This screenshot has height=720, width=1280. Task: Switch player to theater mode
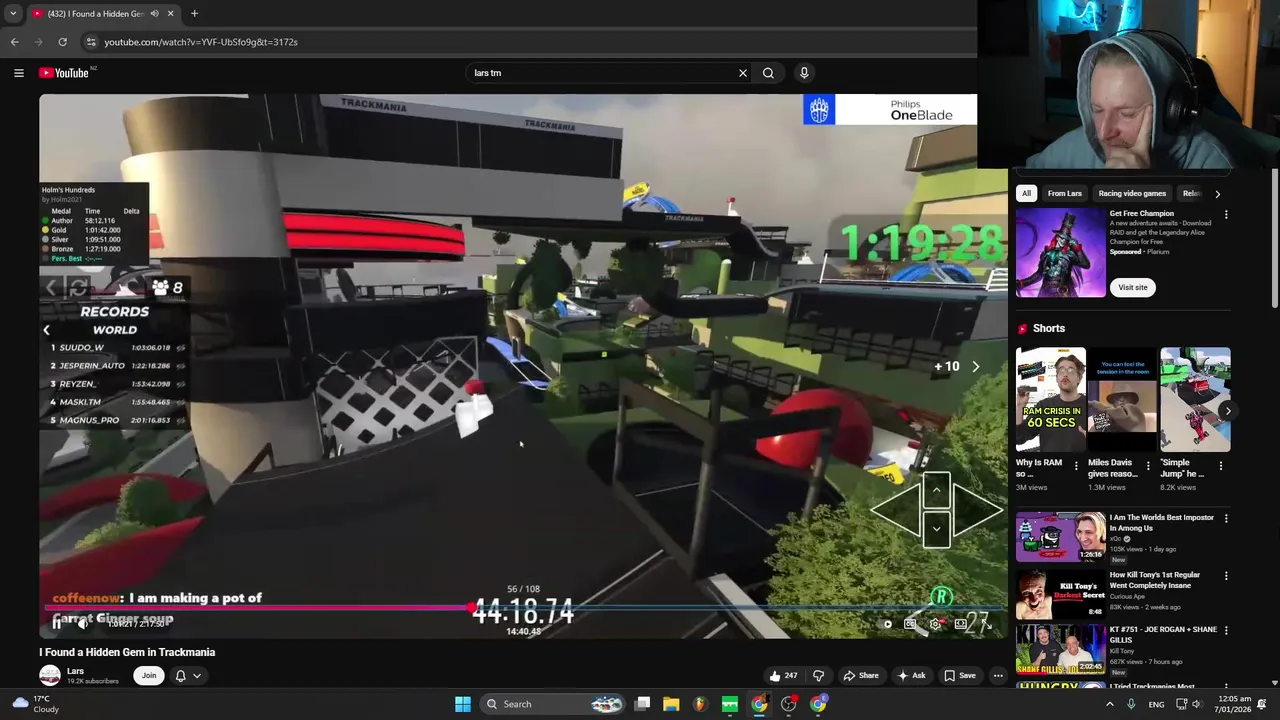coord(960,624)
